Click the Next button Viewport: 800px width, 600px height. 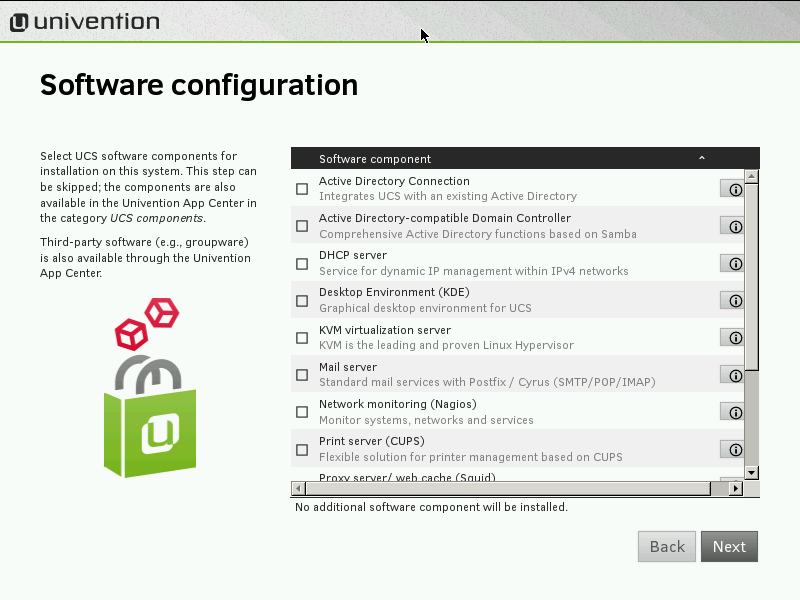tap(729, 546)
